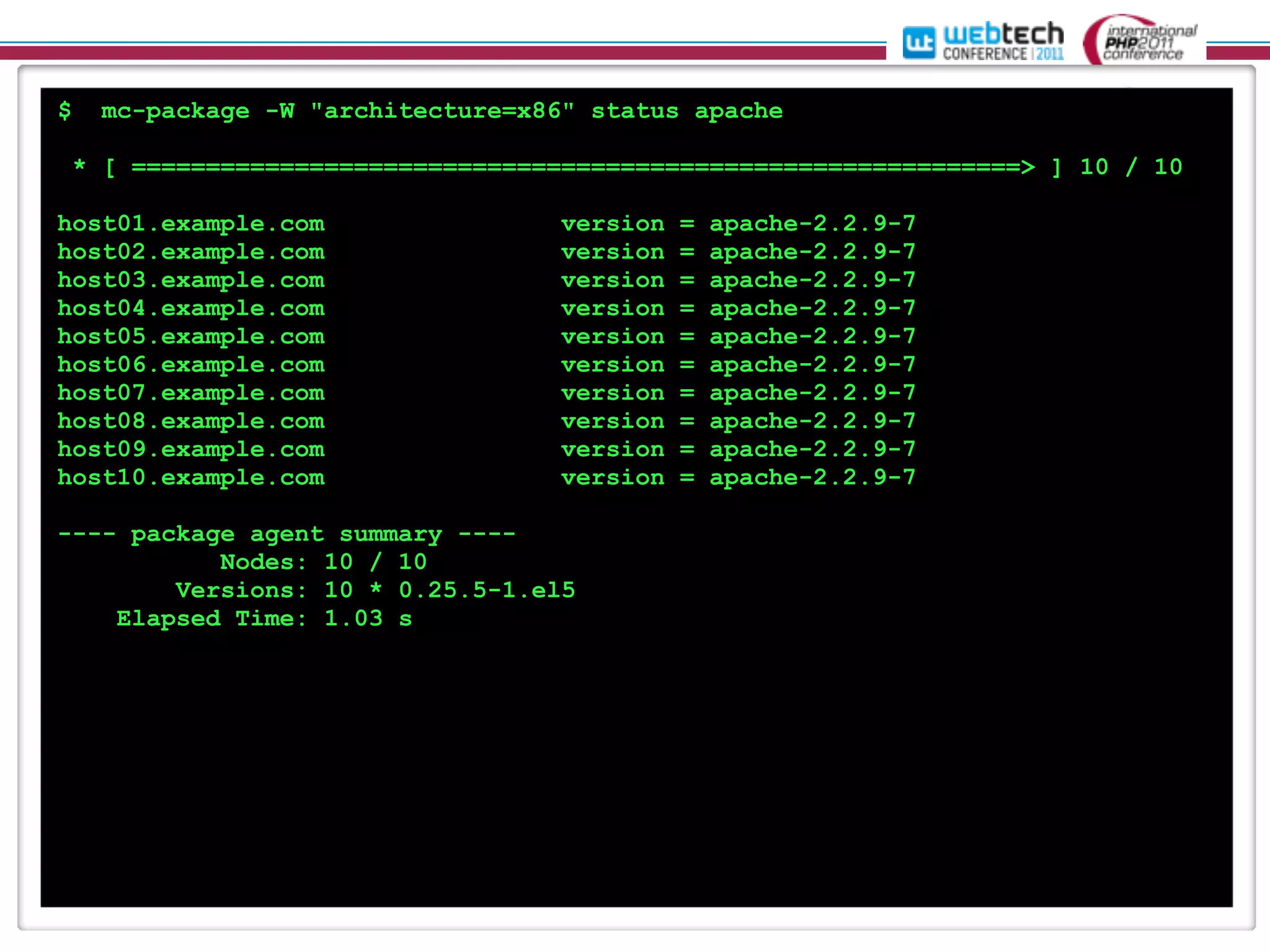Click the Versions: 10 * 0.25.5-1.el5 line

point(375,591)
